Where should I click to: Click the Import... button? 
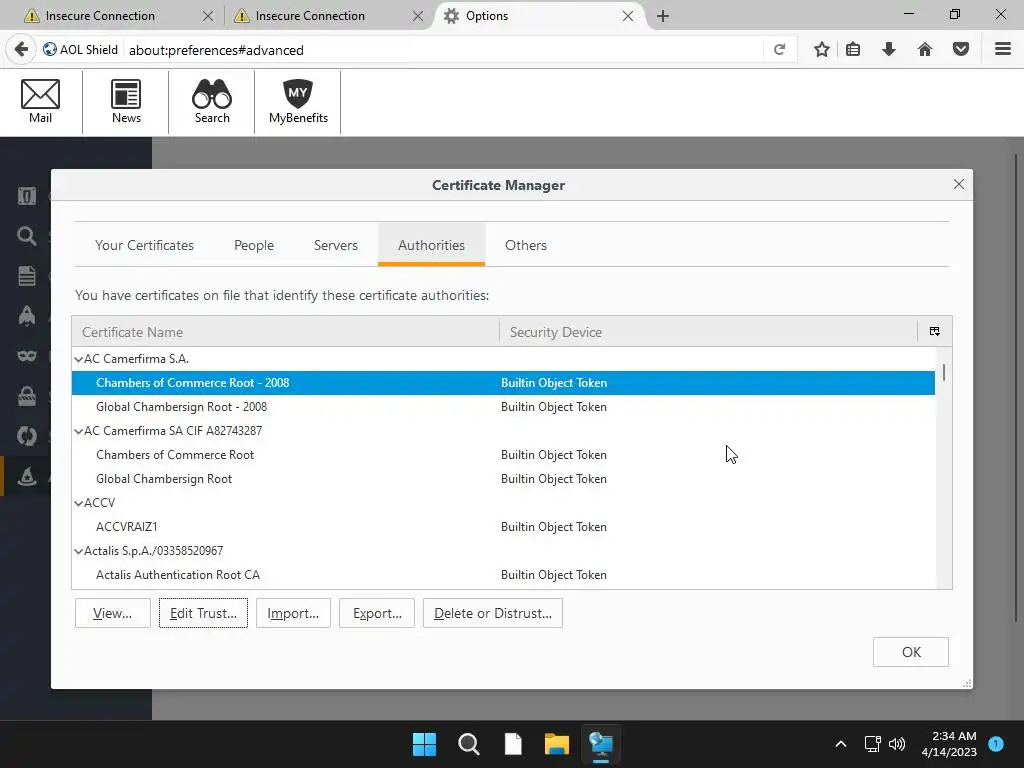[x=293, y=613]
